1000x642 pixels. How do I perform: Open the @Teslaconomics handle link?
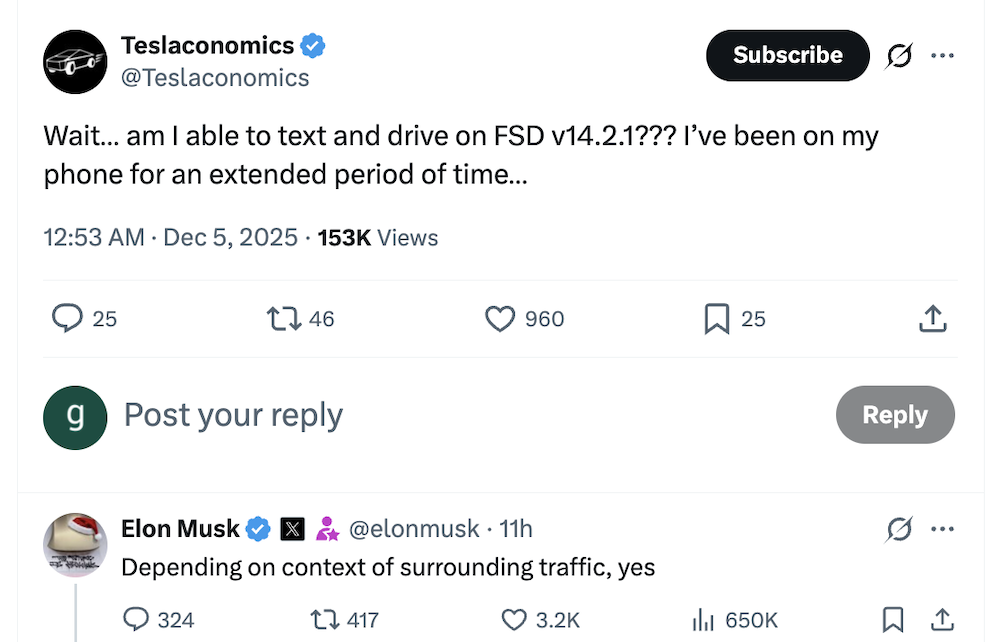215,78
